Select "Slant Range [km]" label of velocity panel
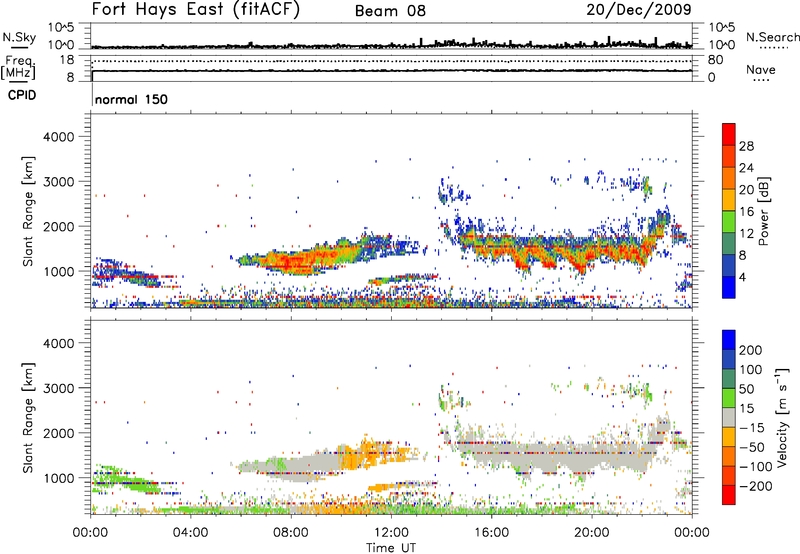 click(x=28, y=418)
